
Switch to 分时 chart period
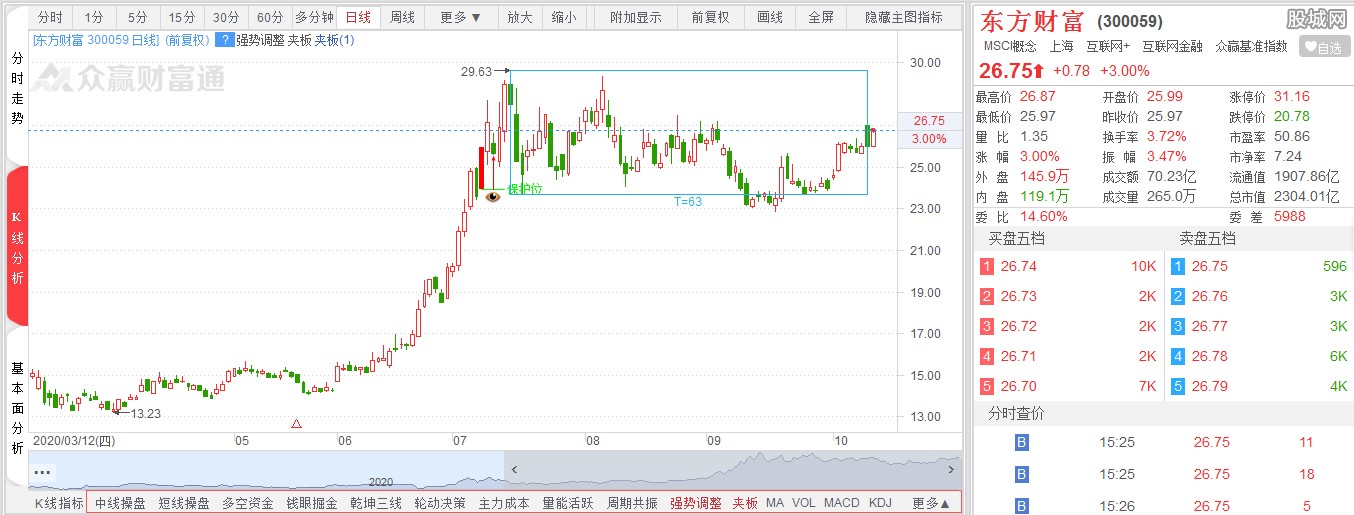tap(49, 17)
